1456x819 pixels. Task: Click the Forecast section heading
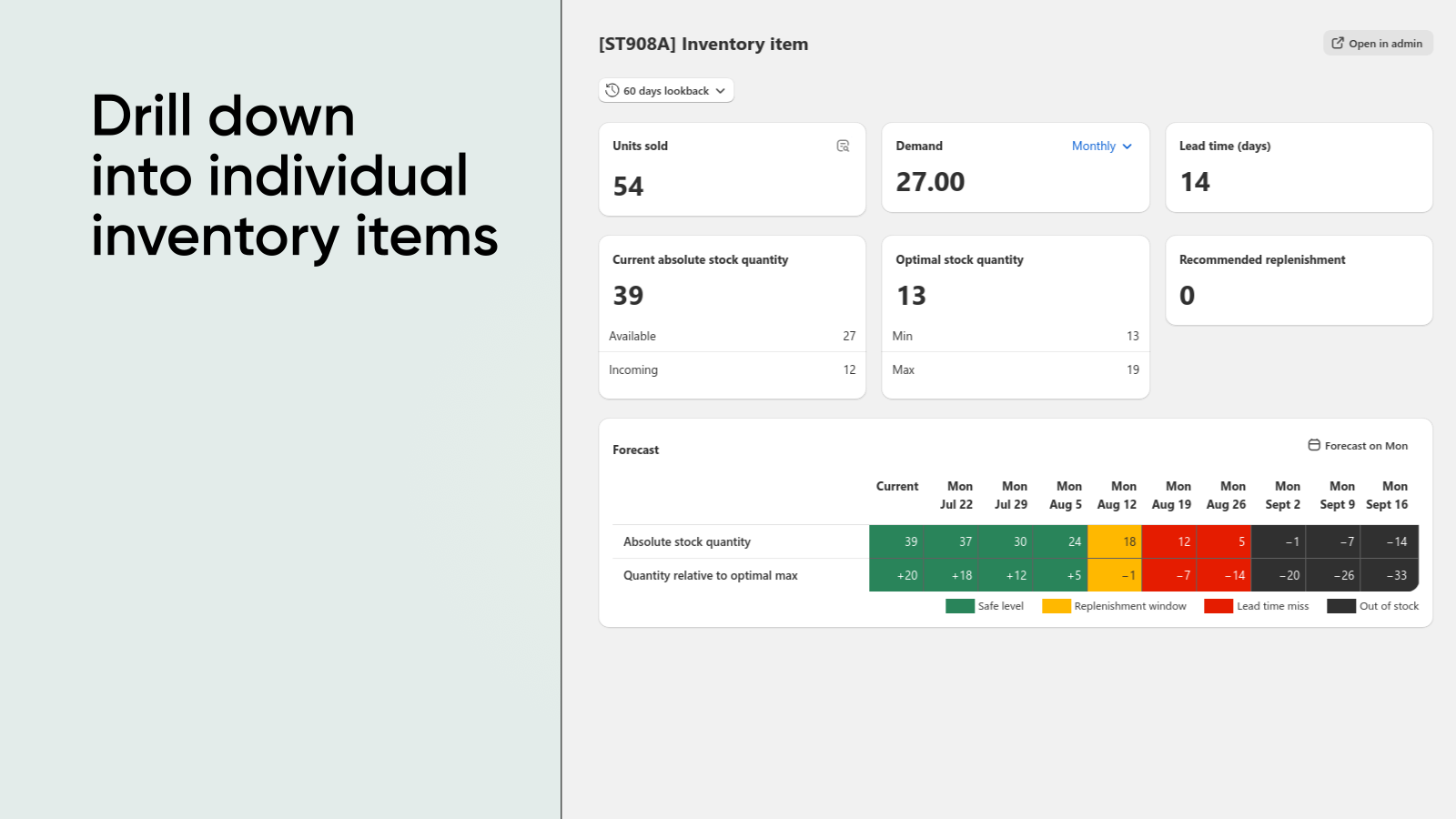pyautogui.click(x=635, y=450)
